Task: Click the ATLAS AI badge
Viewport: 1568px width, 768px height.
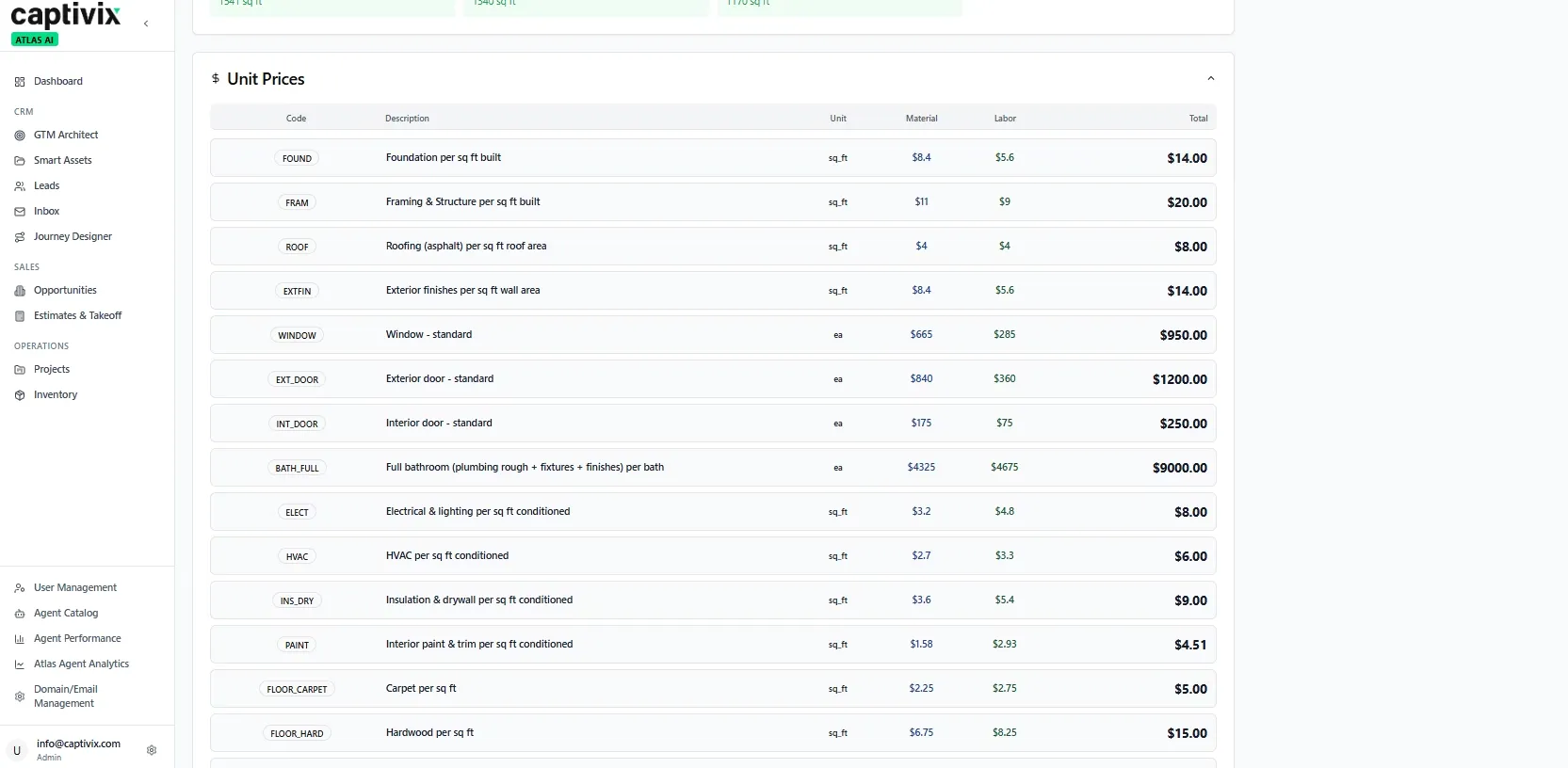Action: [x=35, y=40]
